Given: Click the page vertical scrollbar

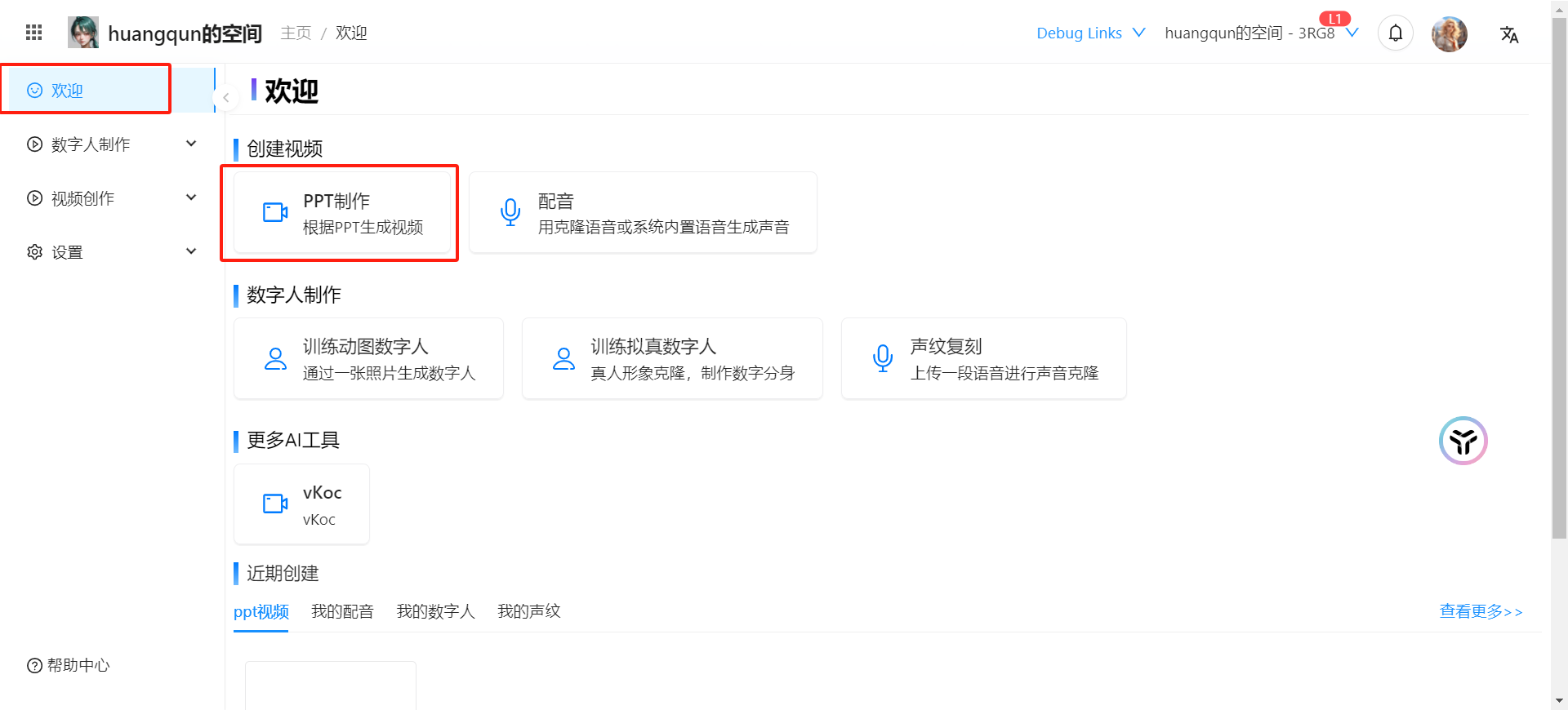Looking at the screenshot, I should (1560, 277).
